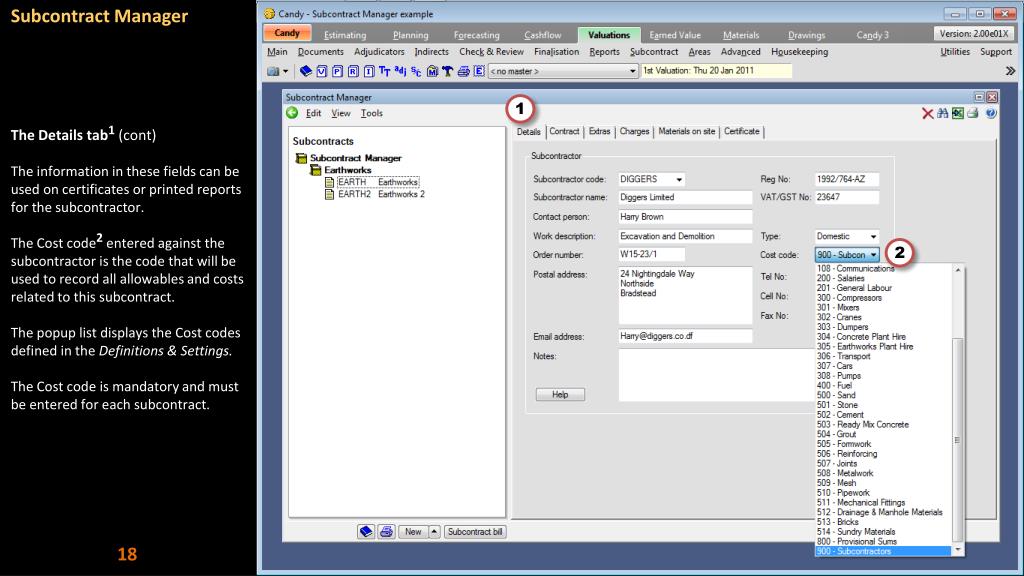Click the M materials toolbar icon
The height and width of the screenshot is (576, 1024).
pos(432,71)
